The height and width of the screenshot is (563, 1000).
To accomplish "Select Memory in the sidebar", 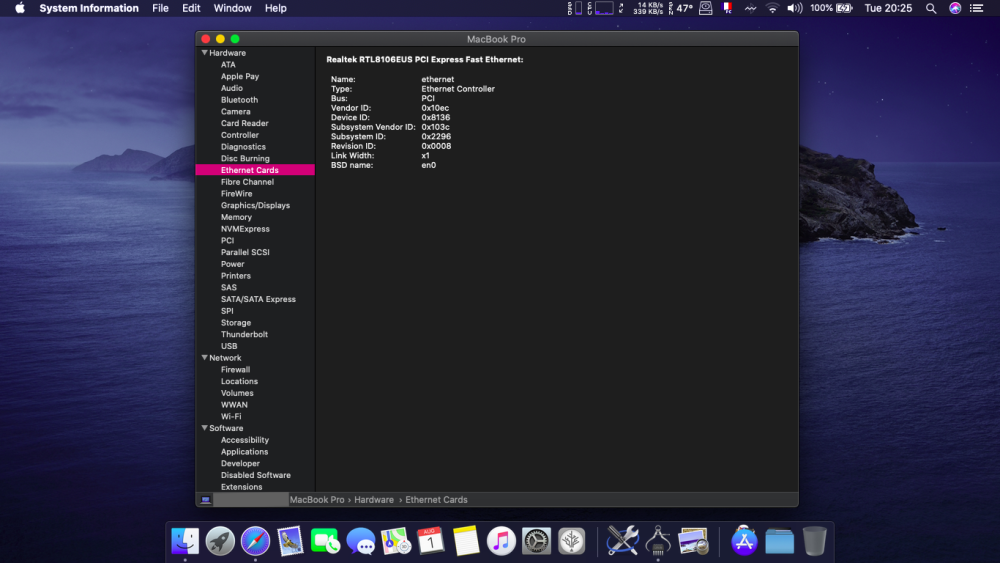I will click(236, 217).
